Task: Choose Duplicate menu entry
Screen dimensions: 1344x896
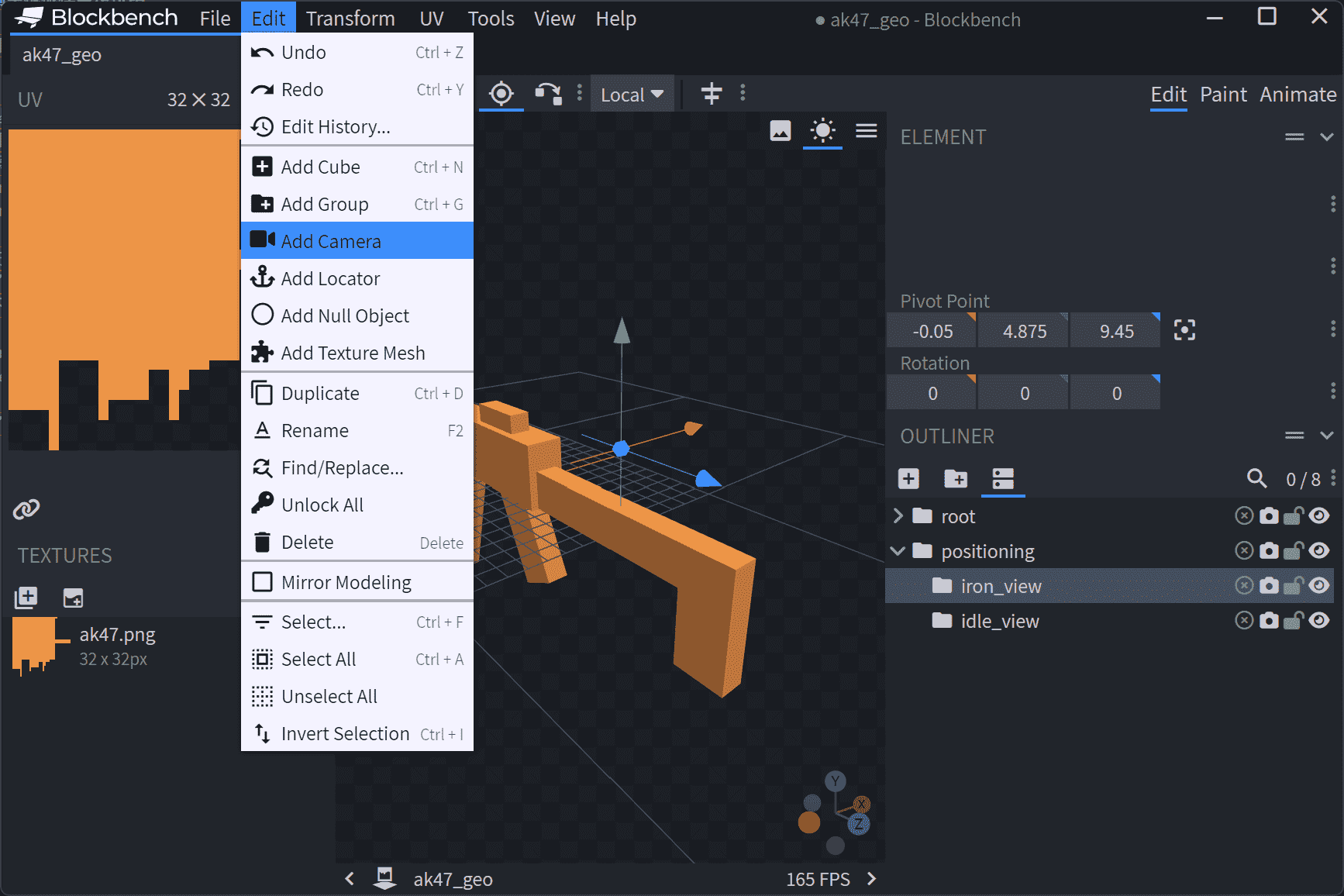Action: pyautogui.click(x=357, y=393)
